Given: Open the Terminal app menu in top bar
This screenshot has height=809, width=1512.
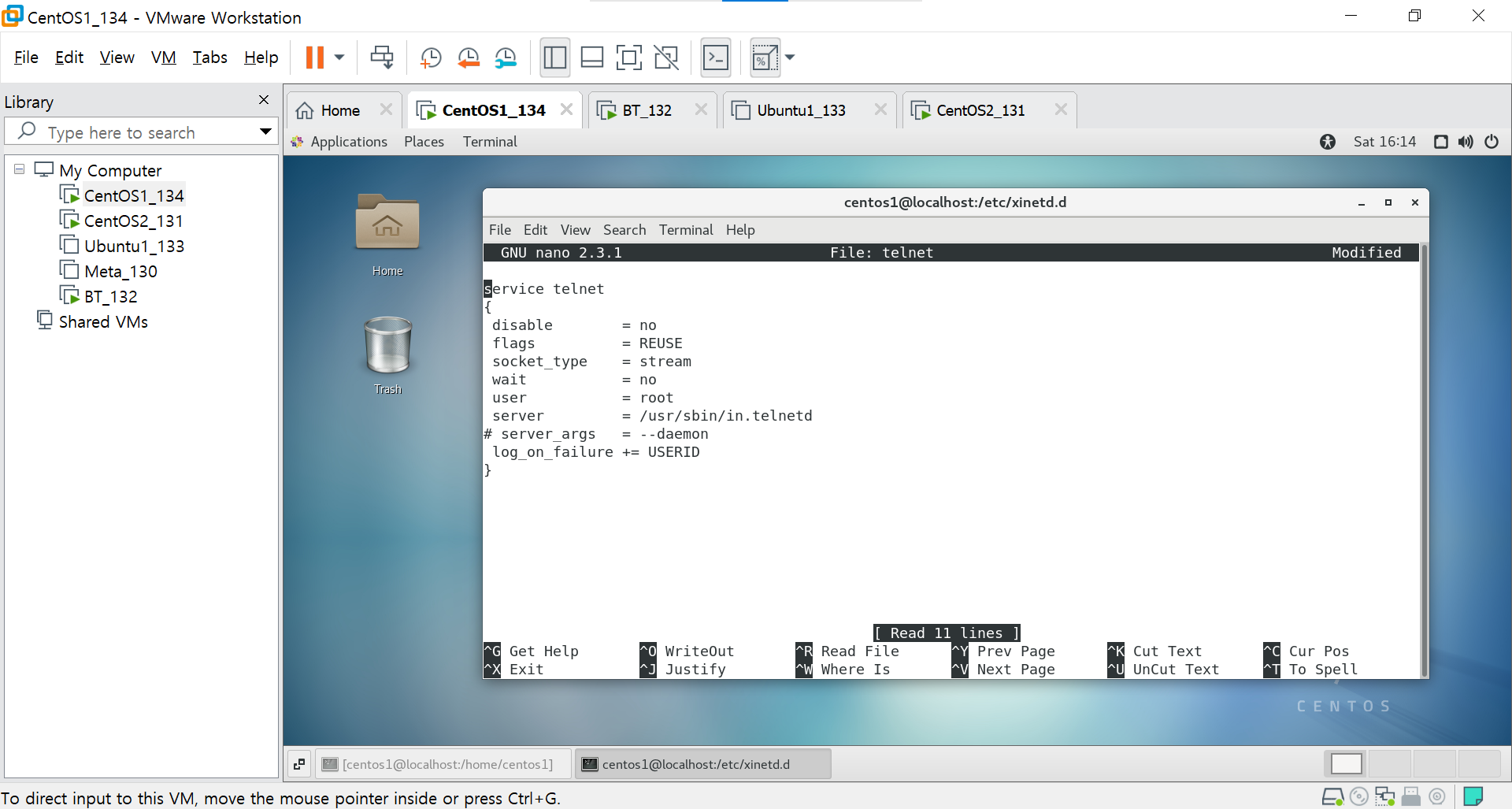Looking at the screenshot, I should (x=490, y=142).
